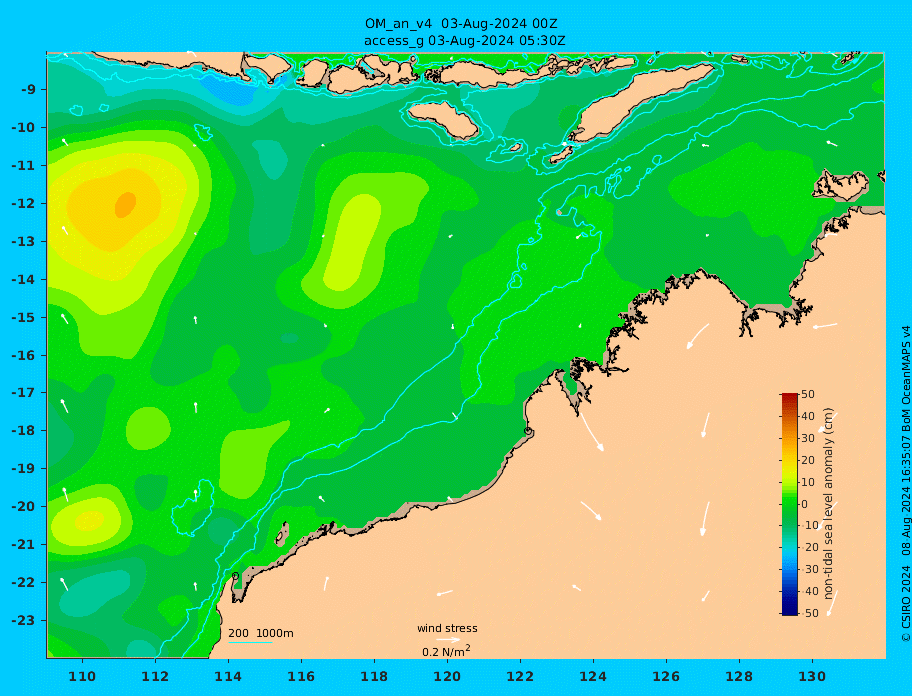Click the "30" label on the upper color bar
This screenshot has width=912, height=696.
[808, 438]
